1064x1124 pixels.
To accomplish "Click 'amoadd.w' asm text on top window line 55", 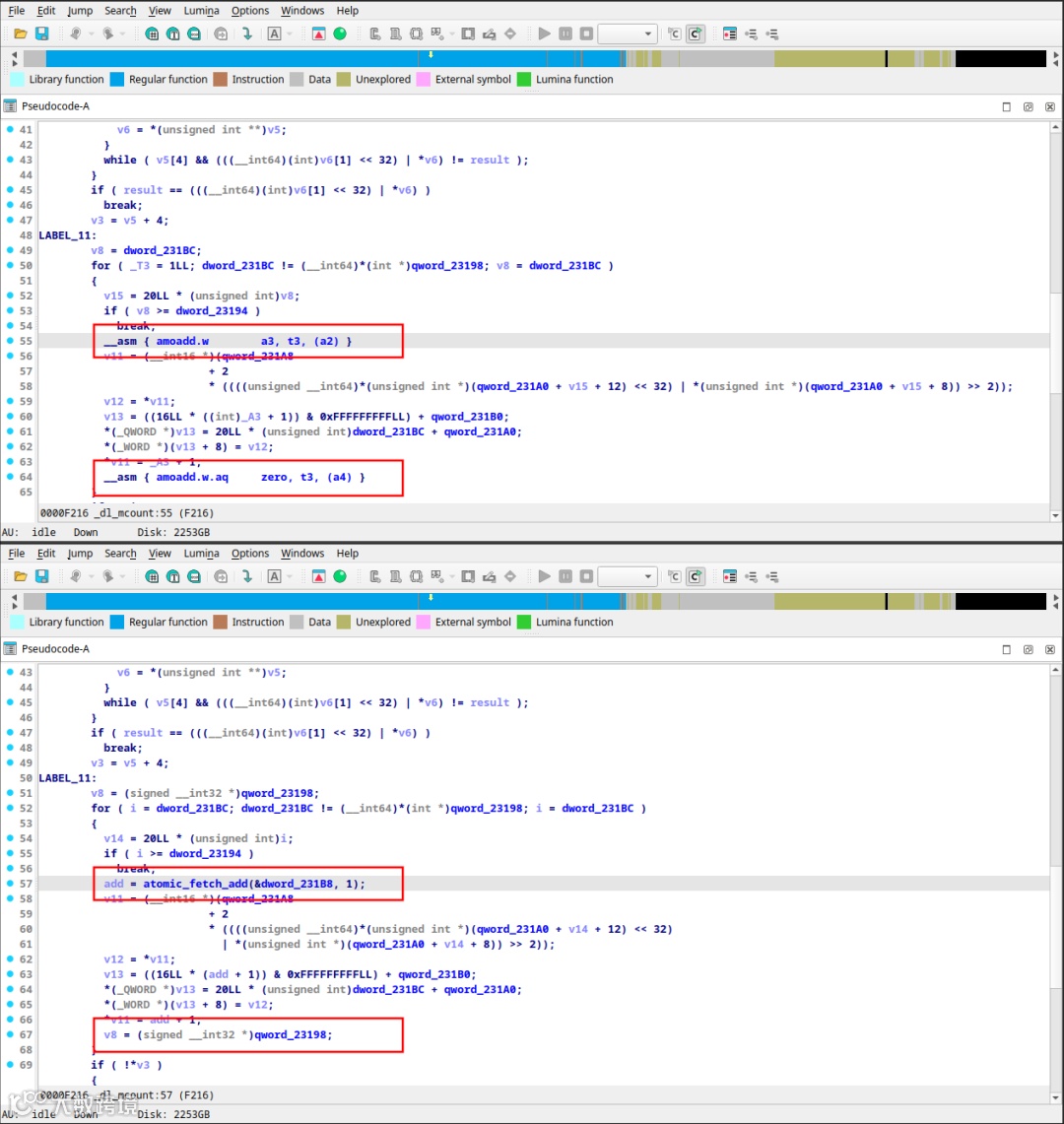I will tap(182, 341).
